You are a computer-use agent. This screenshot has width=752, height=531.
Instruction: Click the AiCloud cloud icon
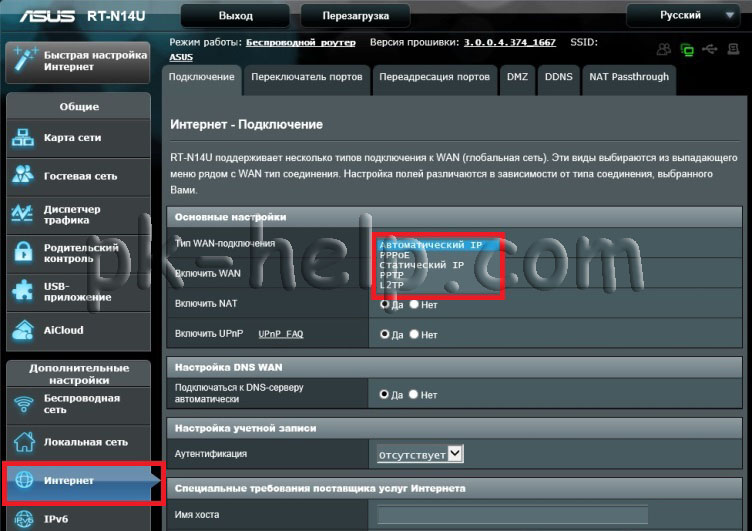coord(23,330)
